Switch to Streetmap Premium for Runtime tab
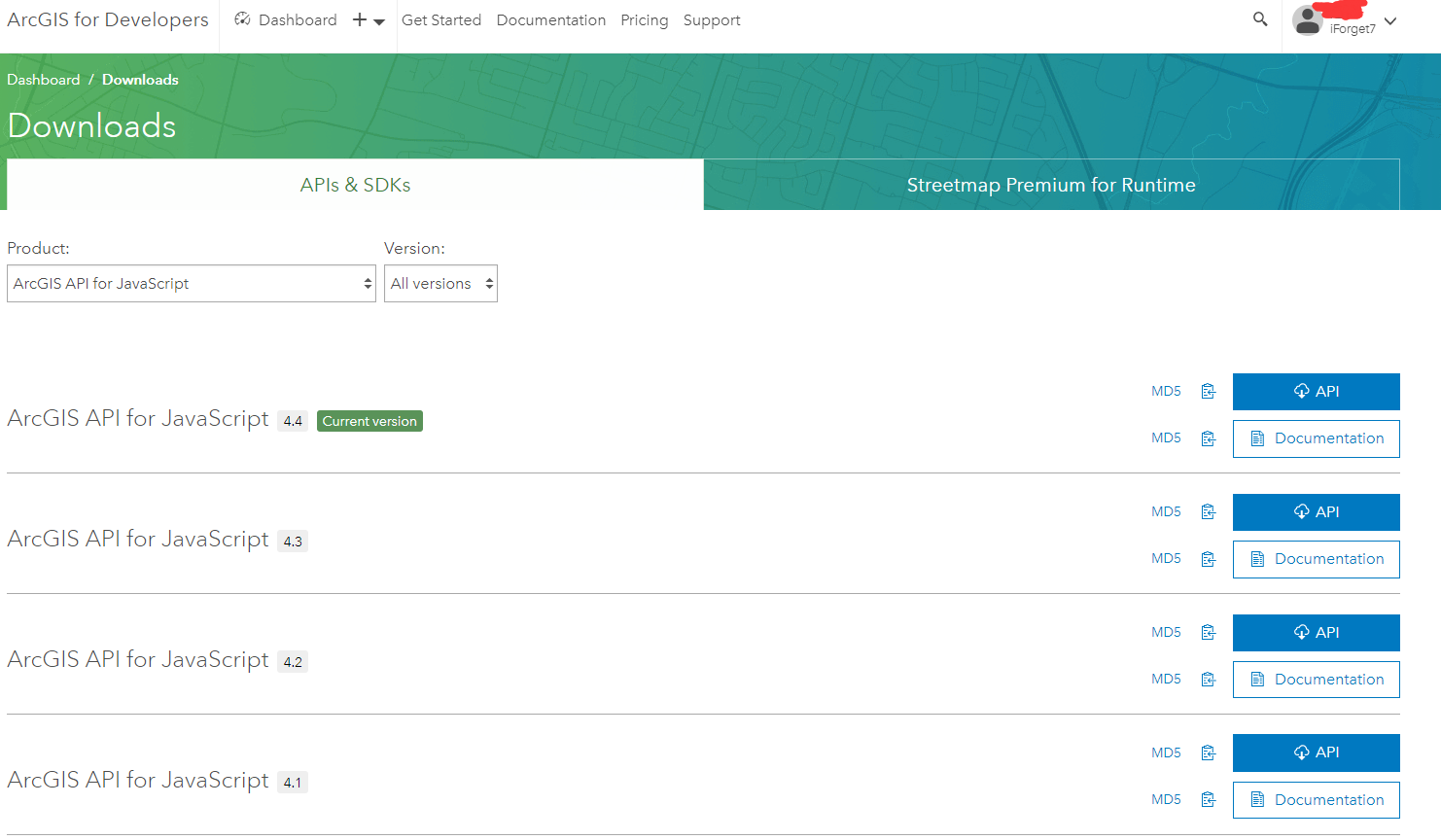The width and height of the screenshot is (1441, 840). click(x=1051, y=185)
